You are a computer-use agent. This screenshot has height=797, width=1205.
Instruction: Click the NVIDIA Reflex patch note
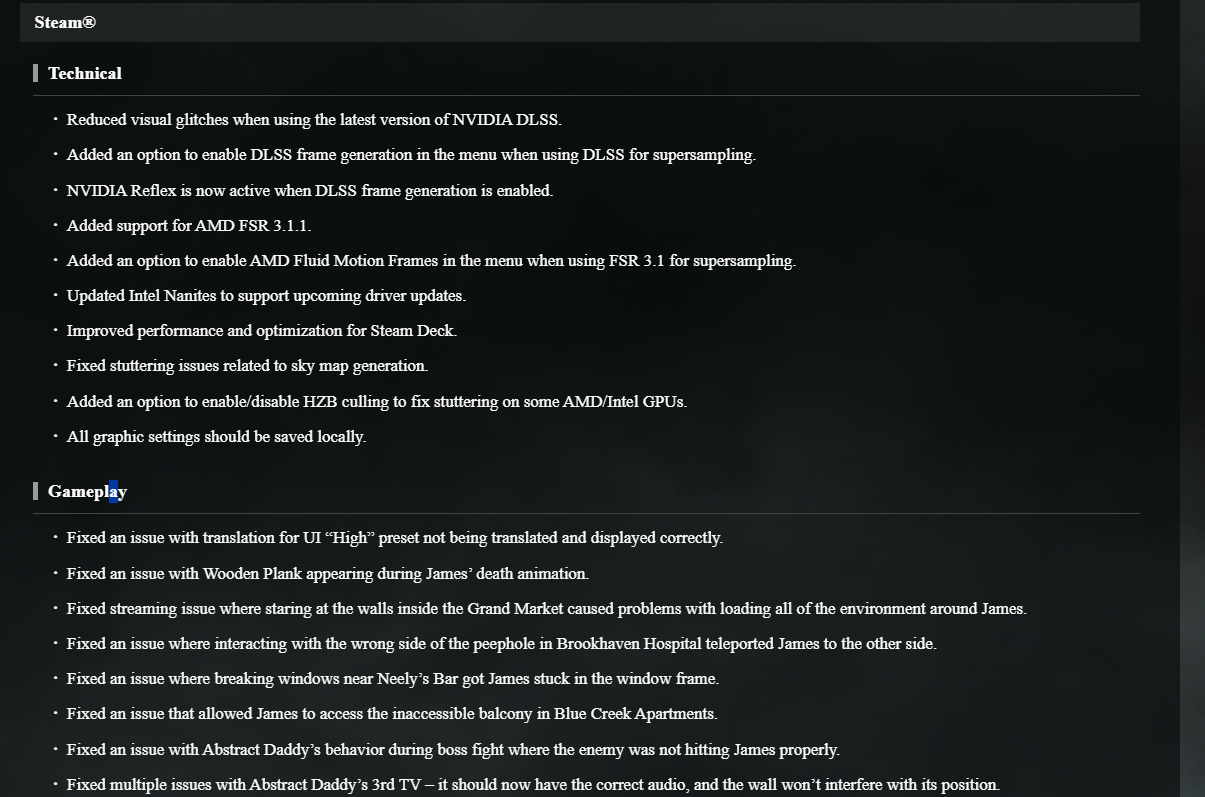click(309, 190)
